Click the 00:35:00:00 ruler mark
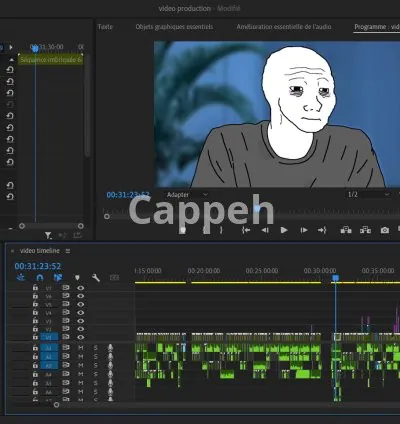The height and width of the screenshot is (424, 400). point(378,271)
